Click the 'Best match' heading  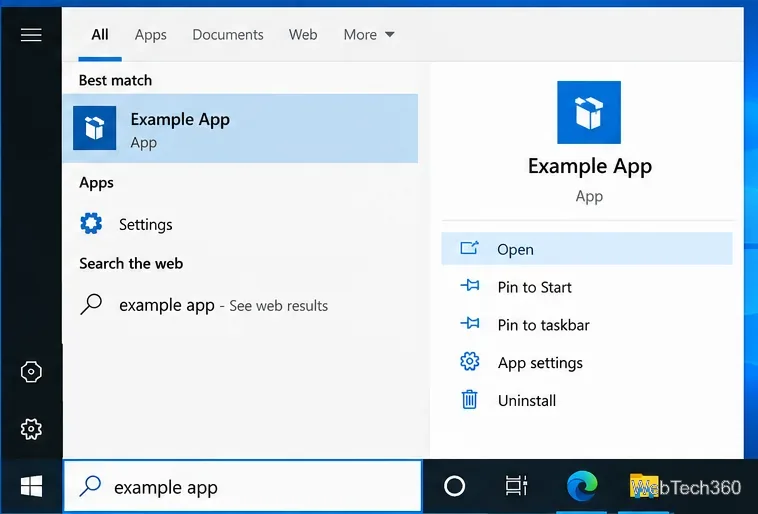(x=116, y=80)
